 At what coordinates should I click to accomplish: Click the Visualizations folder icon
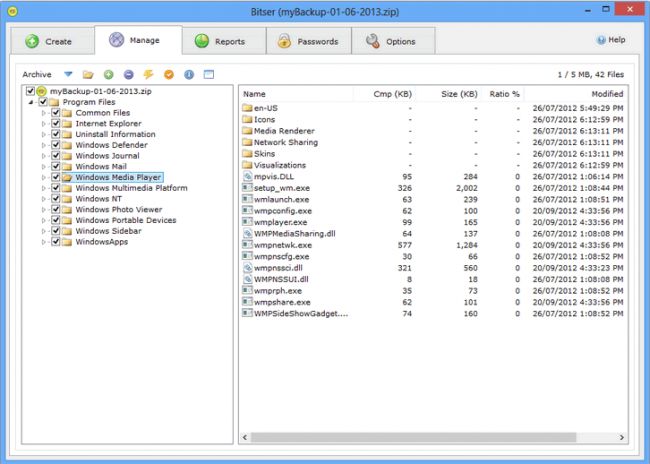pos(247,165)
